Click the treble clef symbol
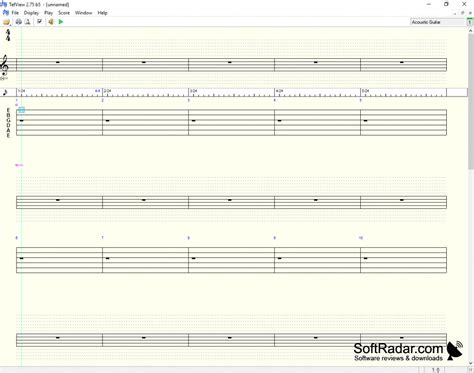This screenshot has width=474, height=373. 5,66
